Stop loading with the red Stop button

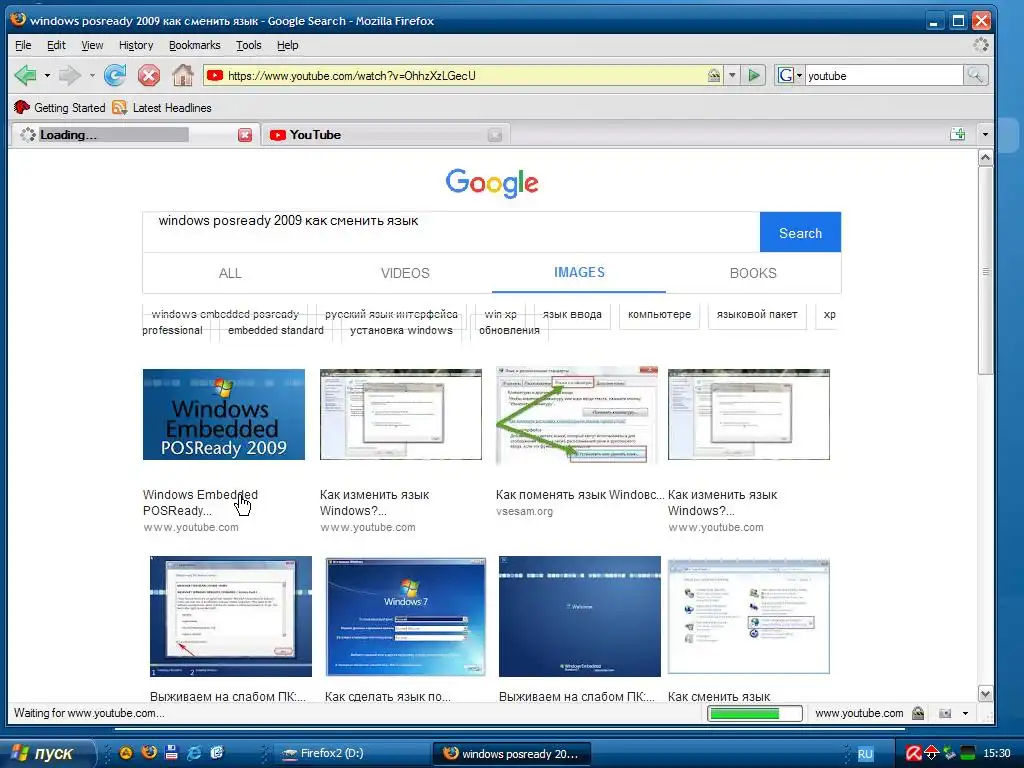149,76
